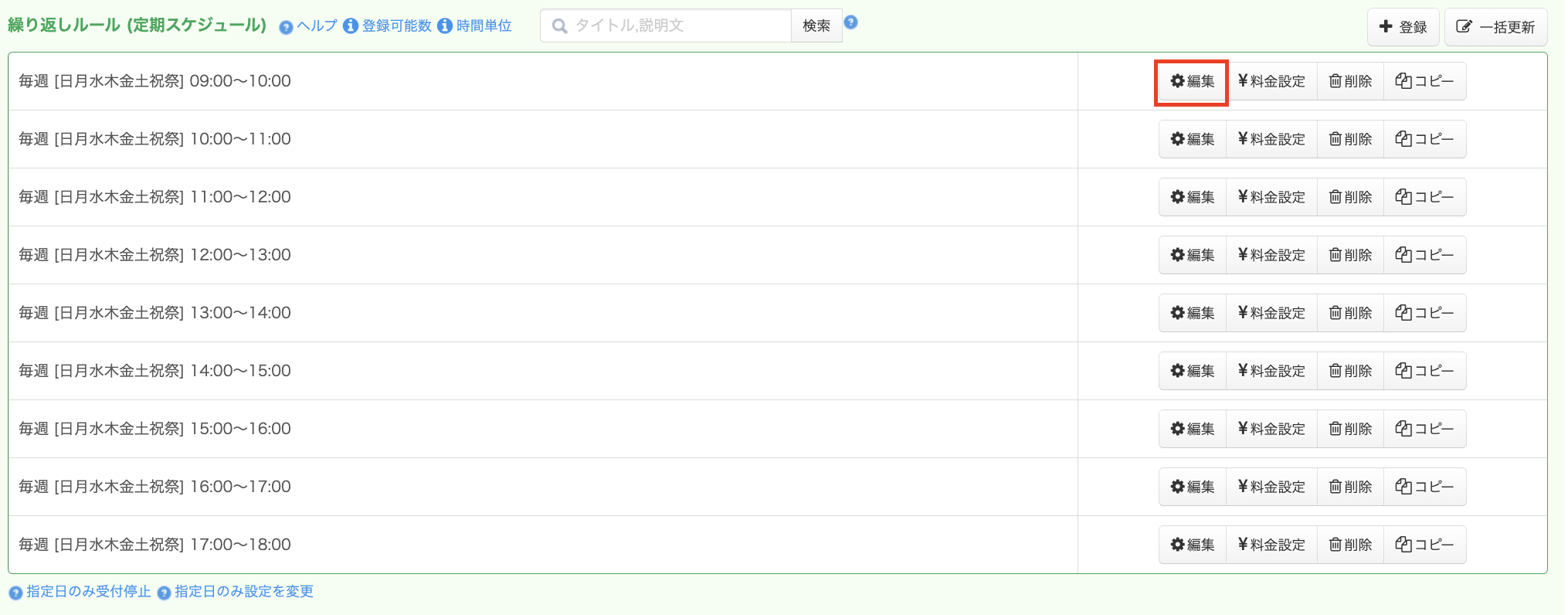The width and height of the screenshot is (1568, 615).
Task: Open 料金設定 for the 10:00〜11:00 rule
Action: [1271, 140]
